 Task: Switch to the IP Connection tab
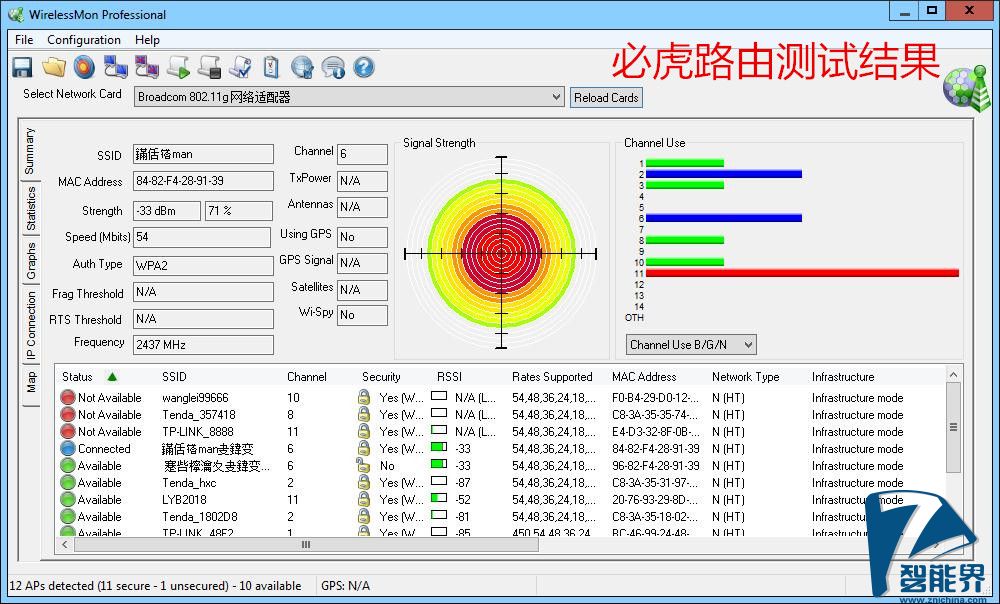[x=31, y=326]
